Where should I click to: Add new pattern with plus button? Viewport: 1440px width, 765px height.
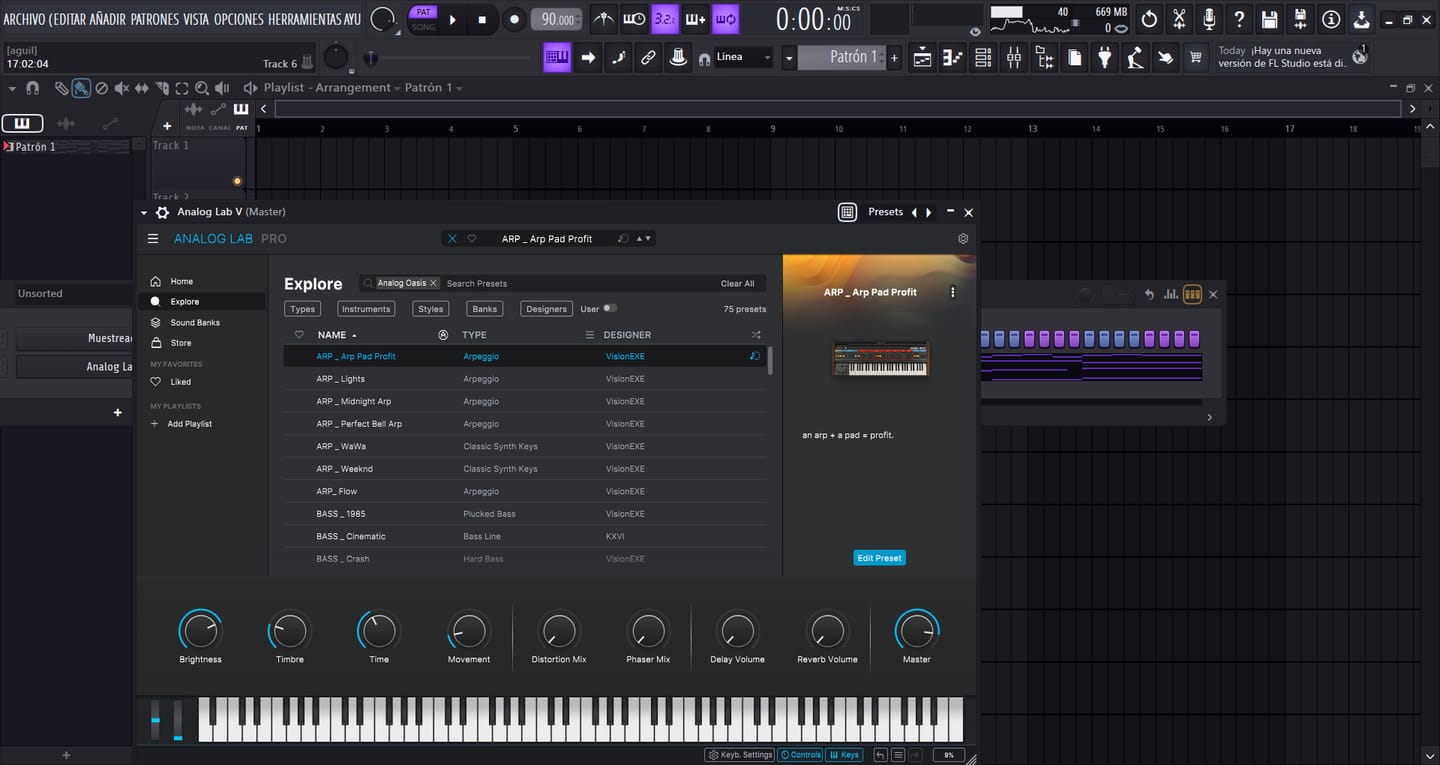[894, 58]
